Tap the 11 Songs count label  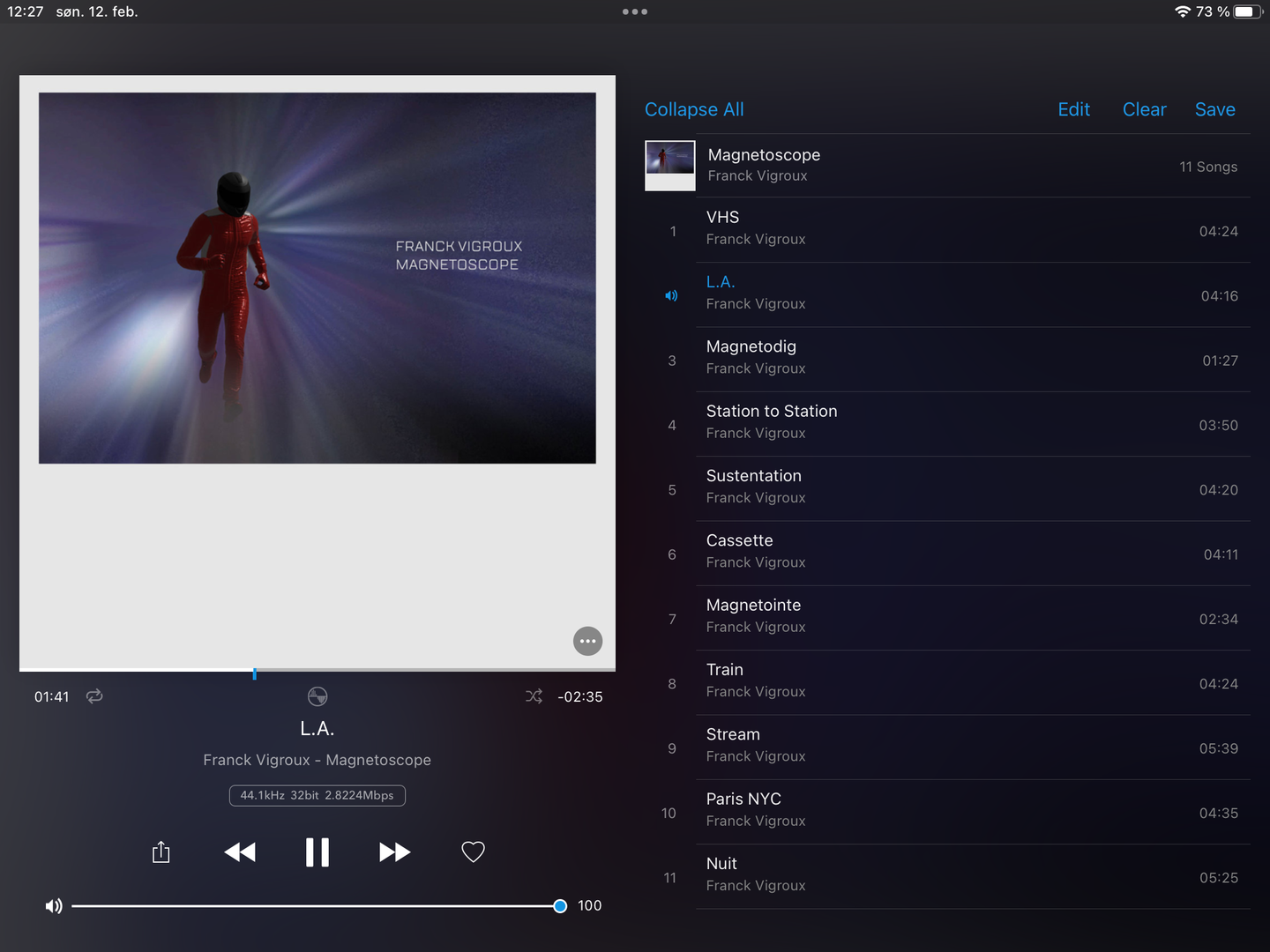tap(1208, 167)
